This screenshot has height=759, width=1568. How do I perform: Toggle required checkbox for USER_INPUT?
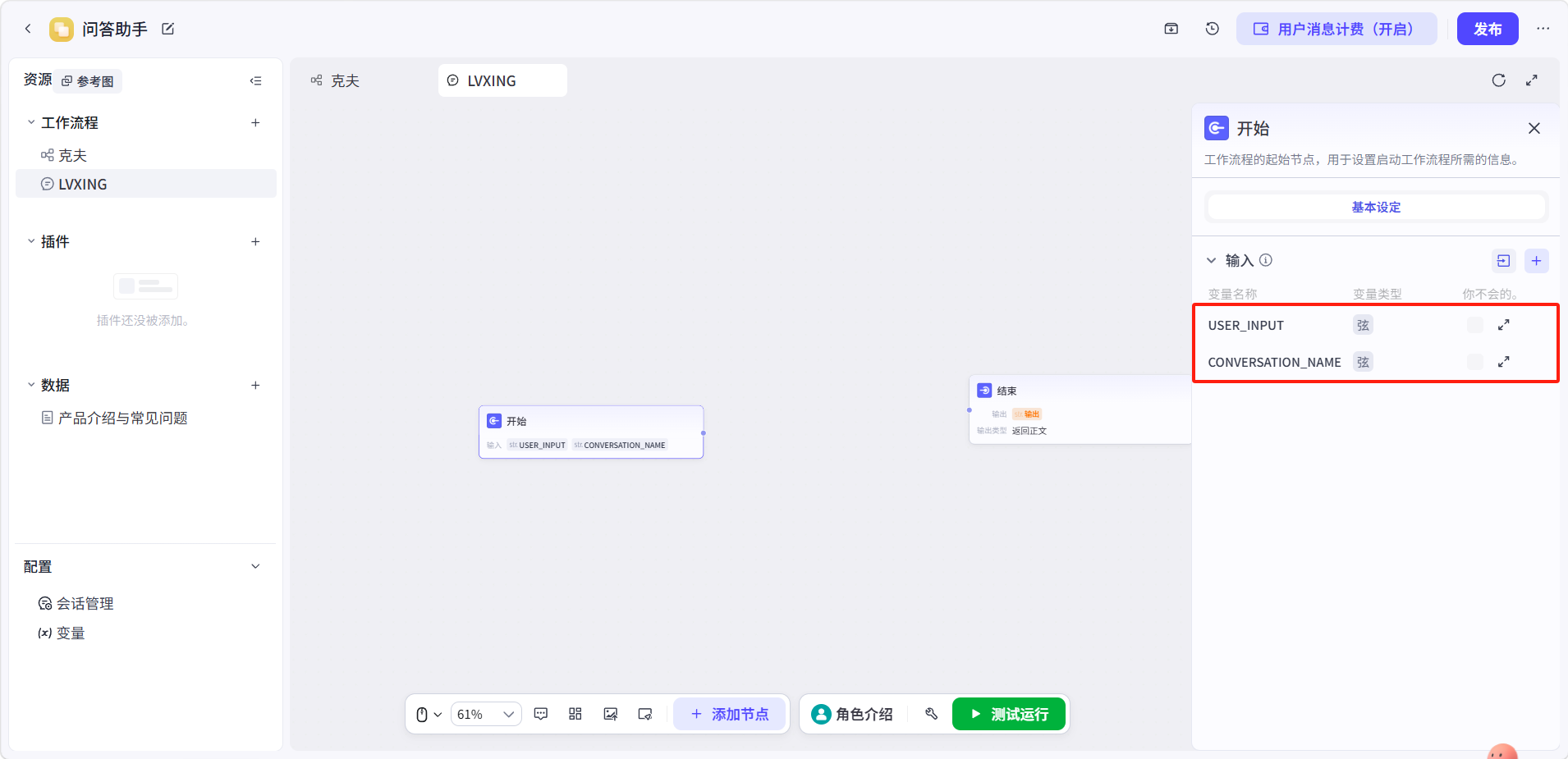[1475, 325]
